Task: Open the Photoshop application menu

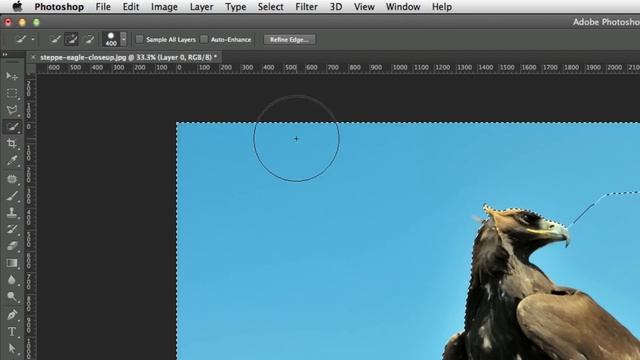Action: 59,7
